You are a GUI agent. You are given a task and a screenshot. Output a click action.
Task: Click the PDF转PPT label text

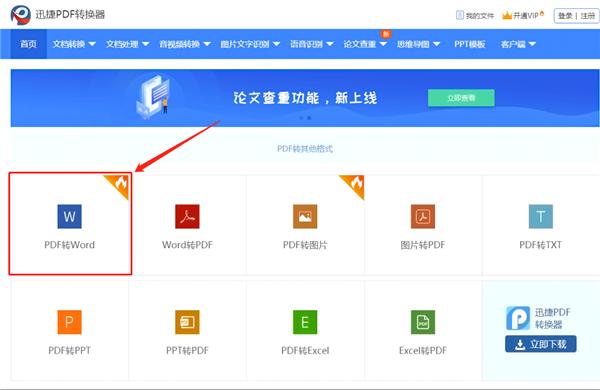point(69,351)
